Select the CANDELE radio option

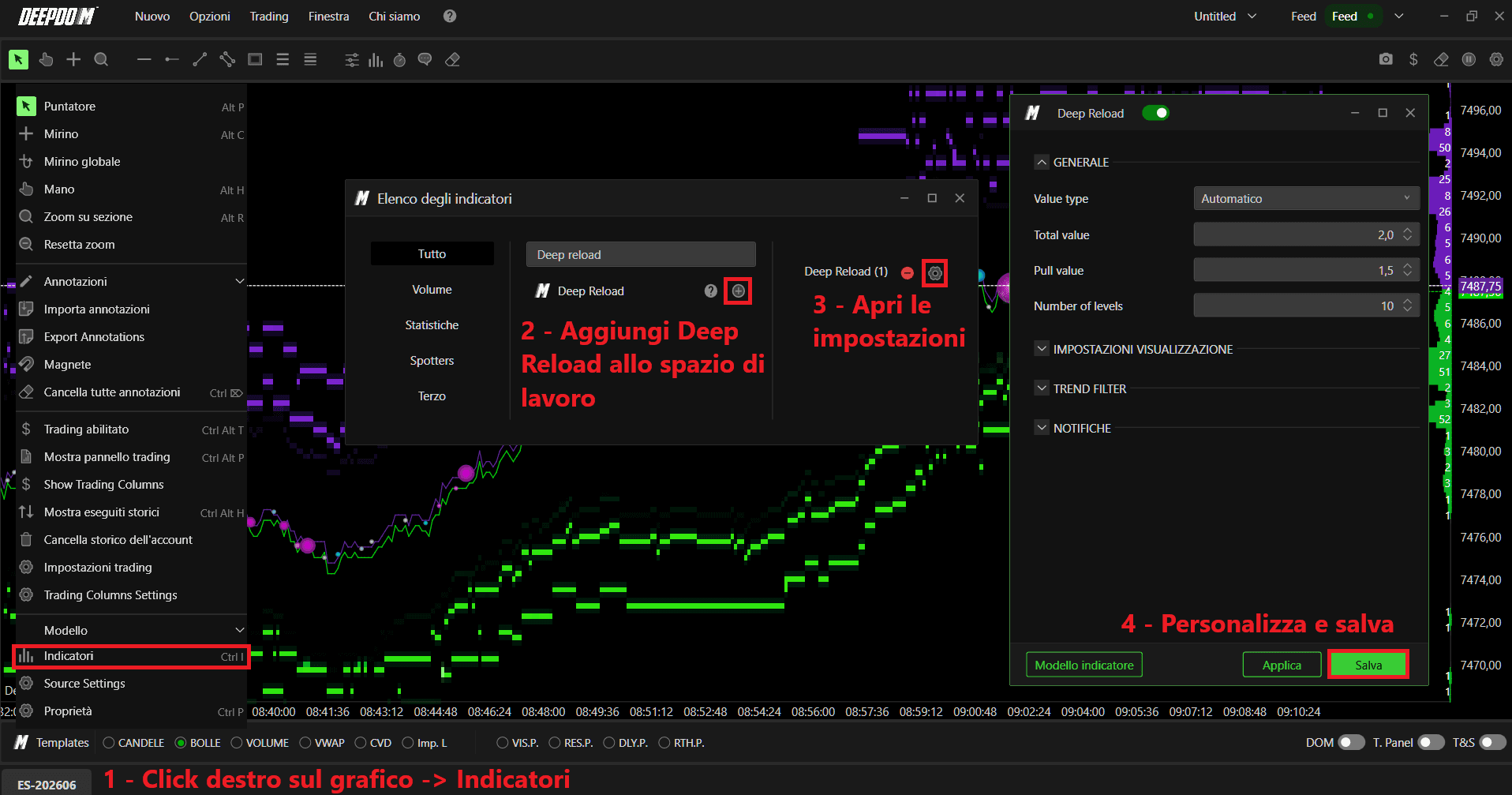pos(109,743)
